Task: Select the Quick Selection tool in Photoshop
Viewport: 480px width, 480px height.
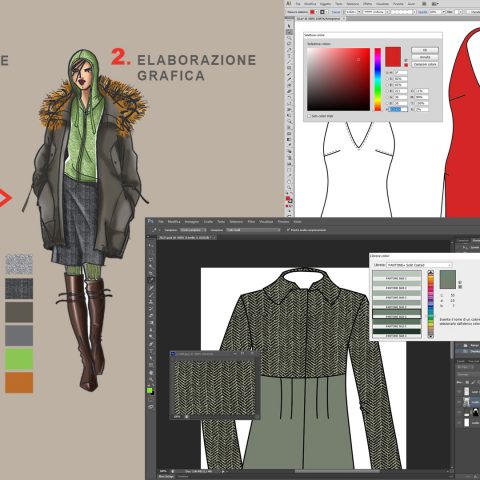Action: [x=151, y=266]
